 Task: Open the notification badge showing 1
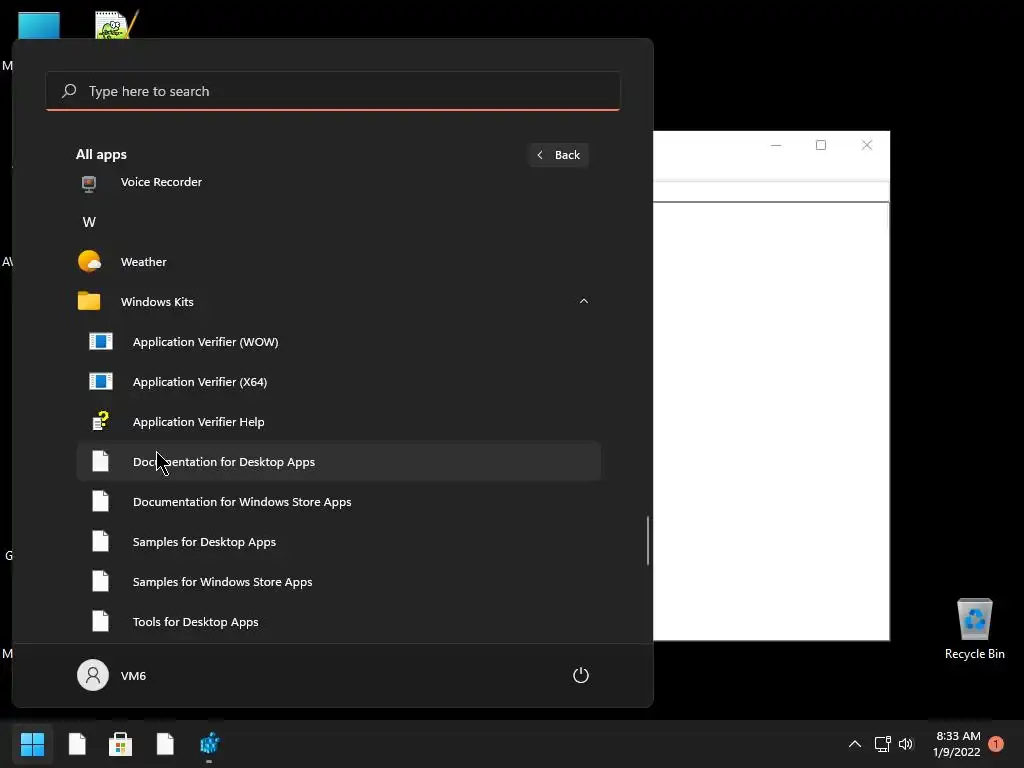coord(995,744)
